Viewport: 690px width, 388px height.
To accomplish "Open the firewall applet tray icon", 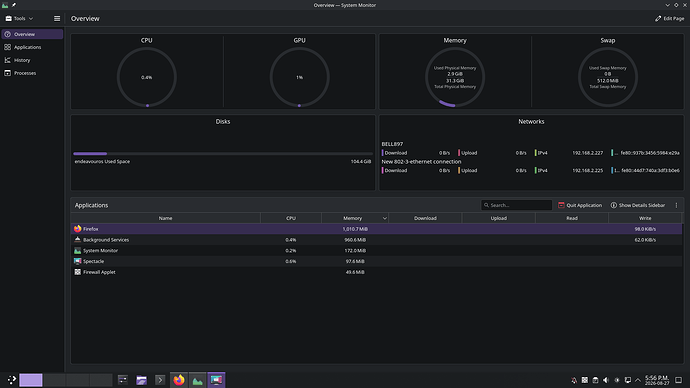I will [x=584, y=380].
